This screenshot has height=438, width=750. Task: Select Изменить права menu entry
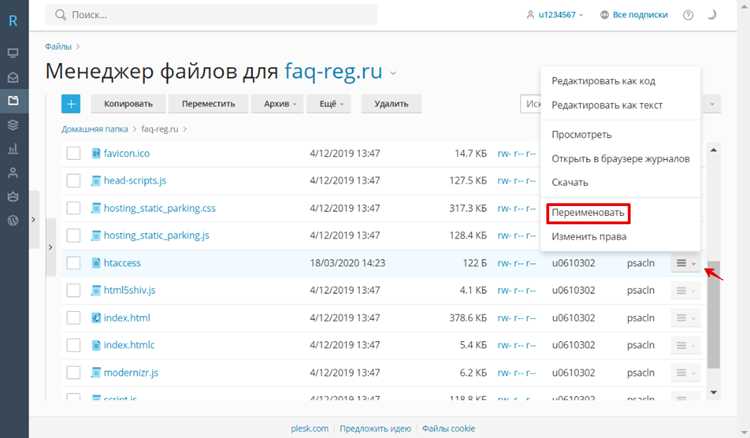pos(589,237)
